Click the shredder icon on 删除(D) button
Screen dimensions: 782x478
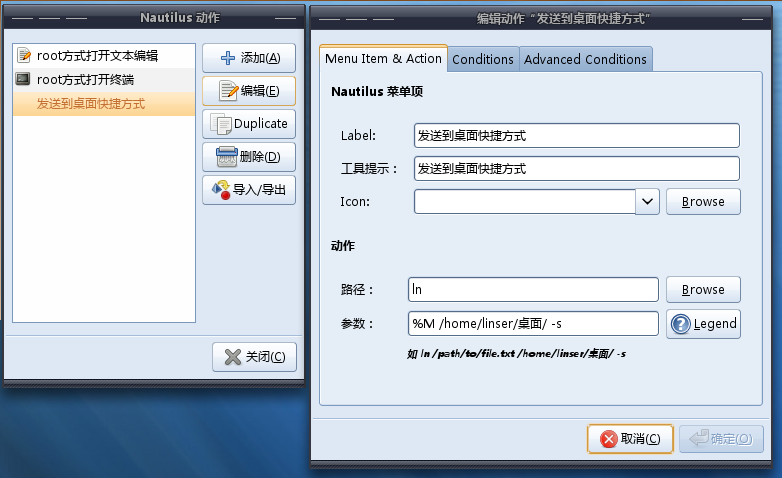(x=227, y=157)
